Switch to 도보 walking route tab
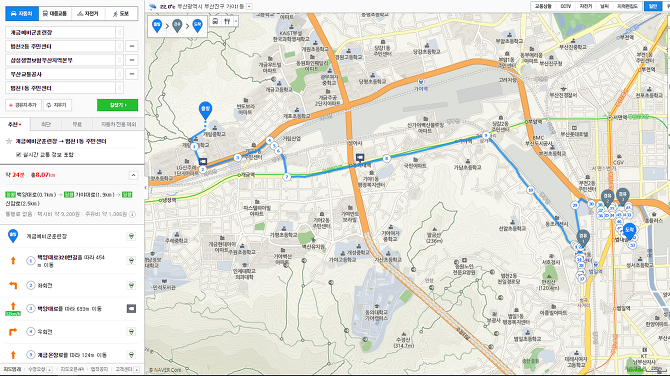Screen dimensions: 670x376 coord(121,14)
